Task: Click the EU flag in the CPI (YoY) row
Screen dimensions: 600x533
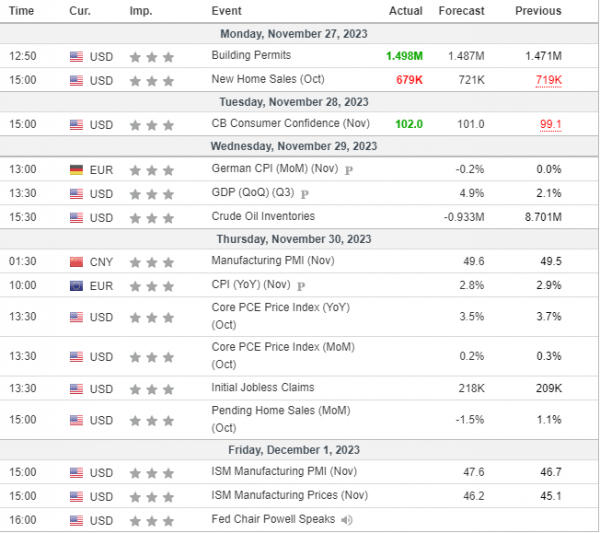Action: [x=76, y=286]
